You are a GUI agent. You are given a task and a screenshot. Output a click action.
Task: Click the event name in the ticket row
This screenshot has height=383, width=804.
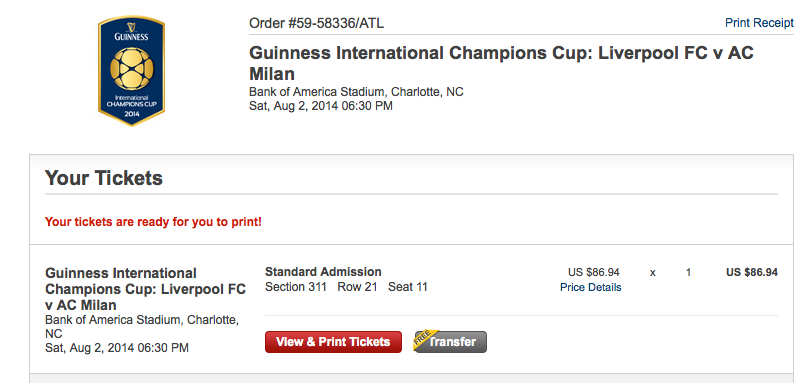pos(146,289)
